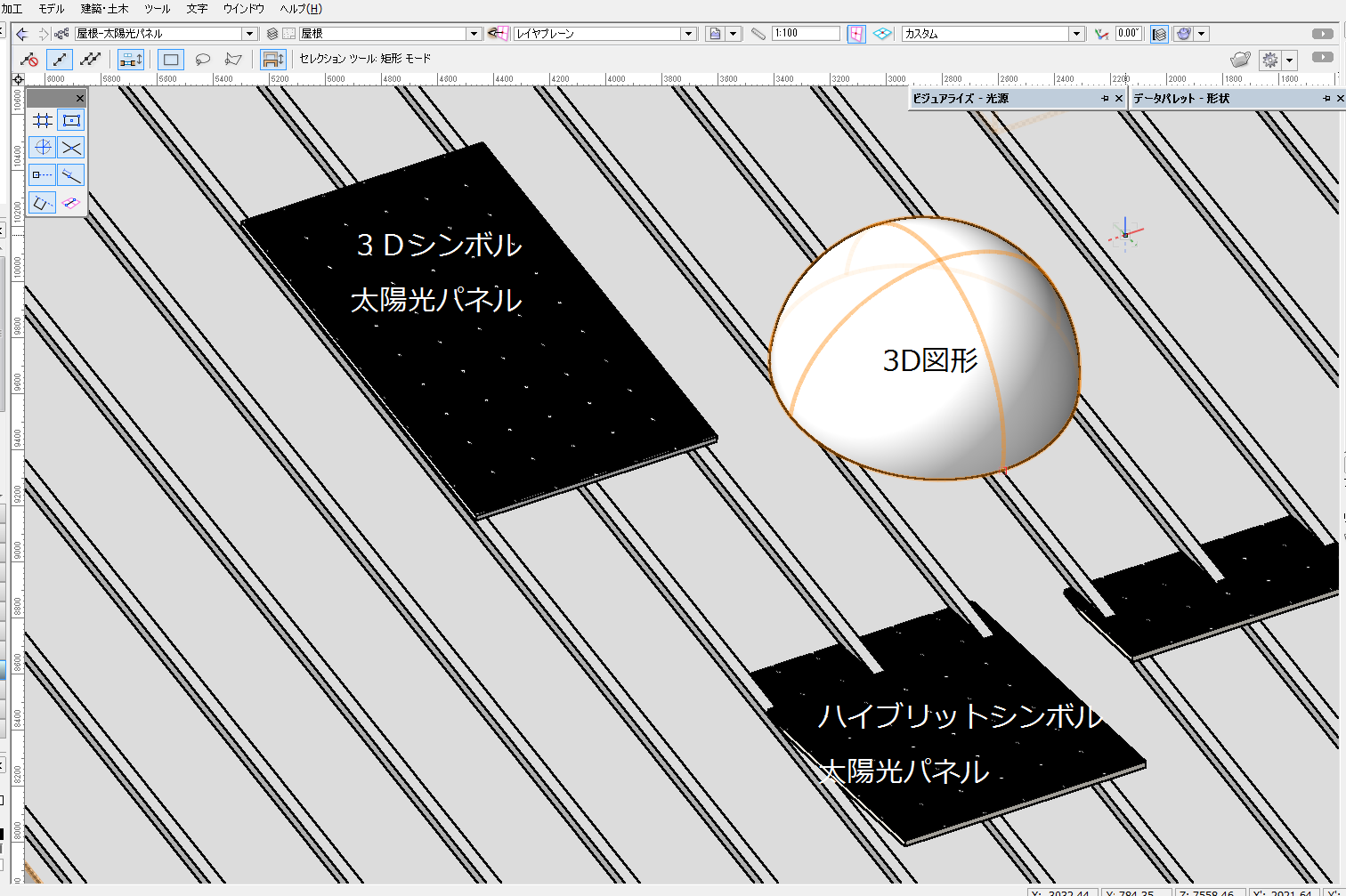Toggle the orange bracket with arrows mode button
Screen dimensions: 1346x896
(x=273, y=60)
